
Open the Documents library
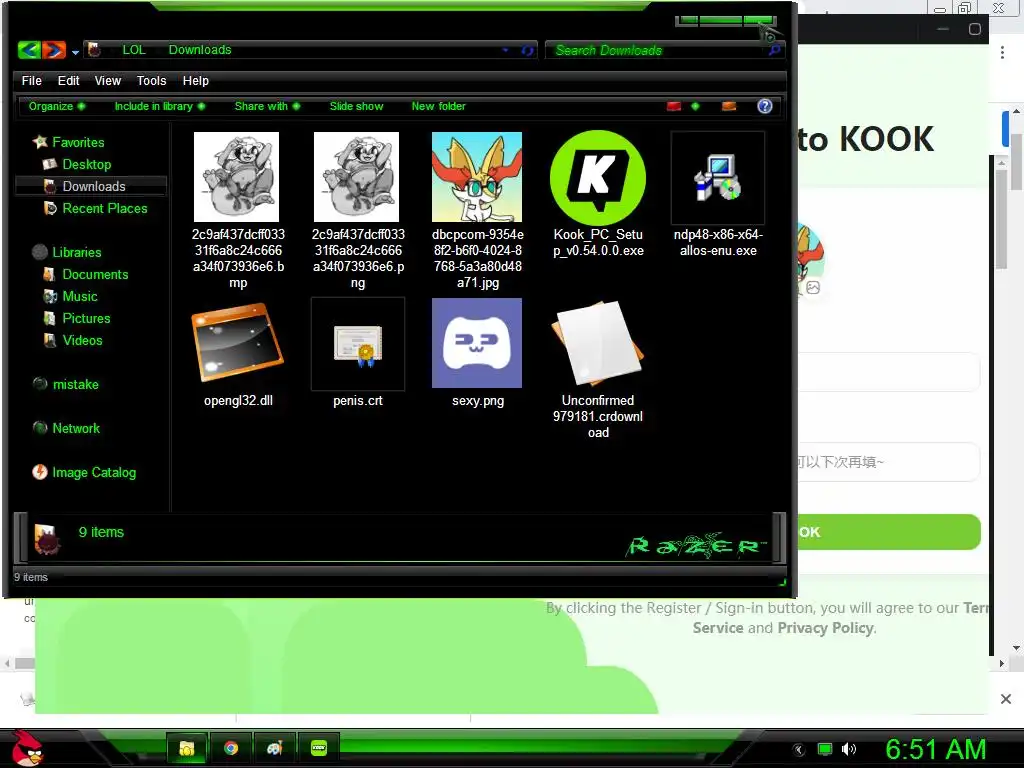tap(95, 274)
